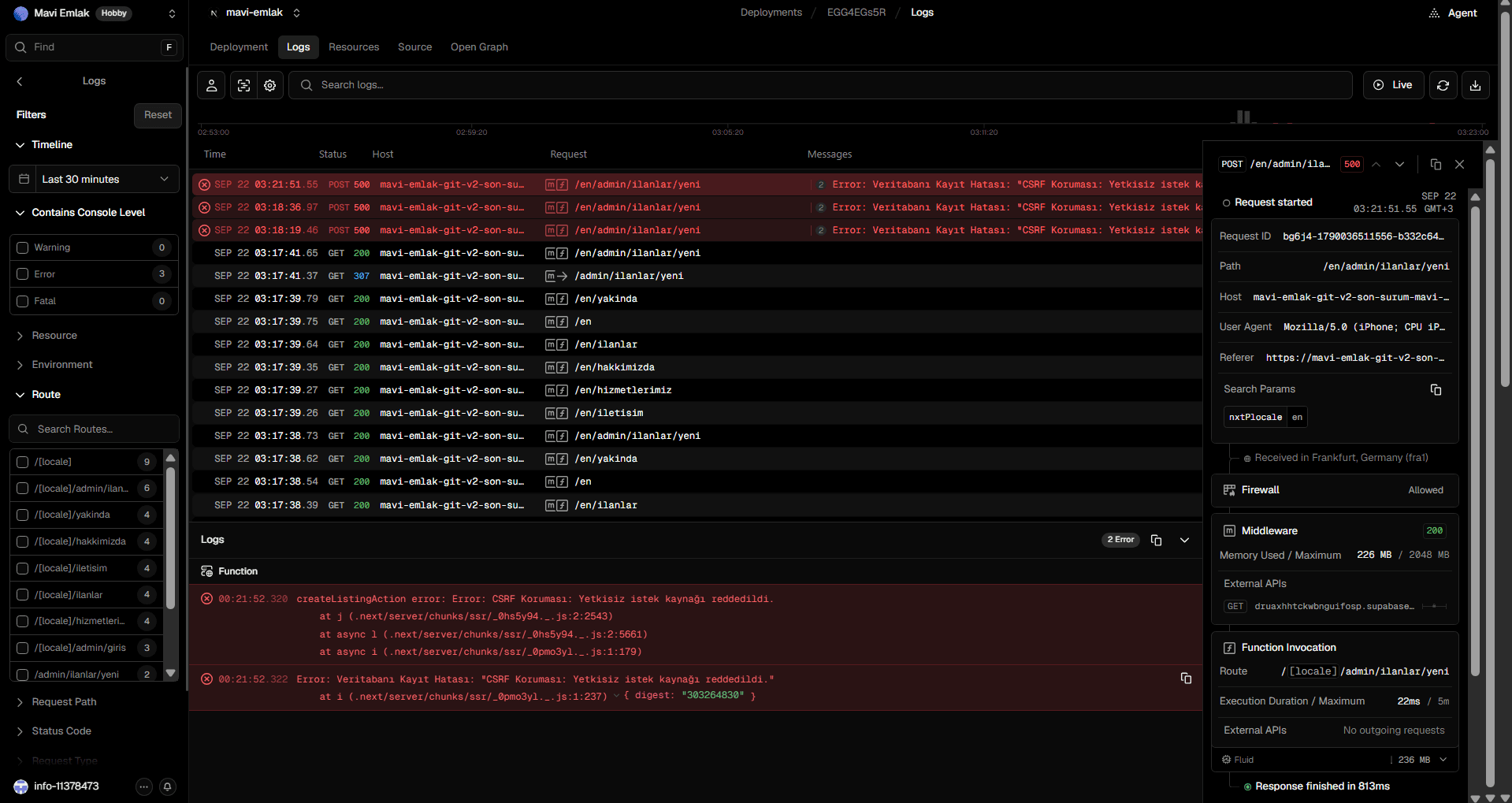The width and height of the screenshot is (1512, 803).
Task: Go to previous request using up chevron
Action: [1376, 164]
